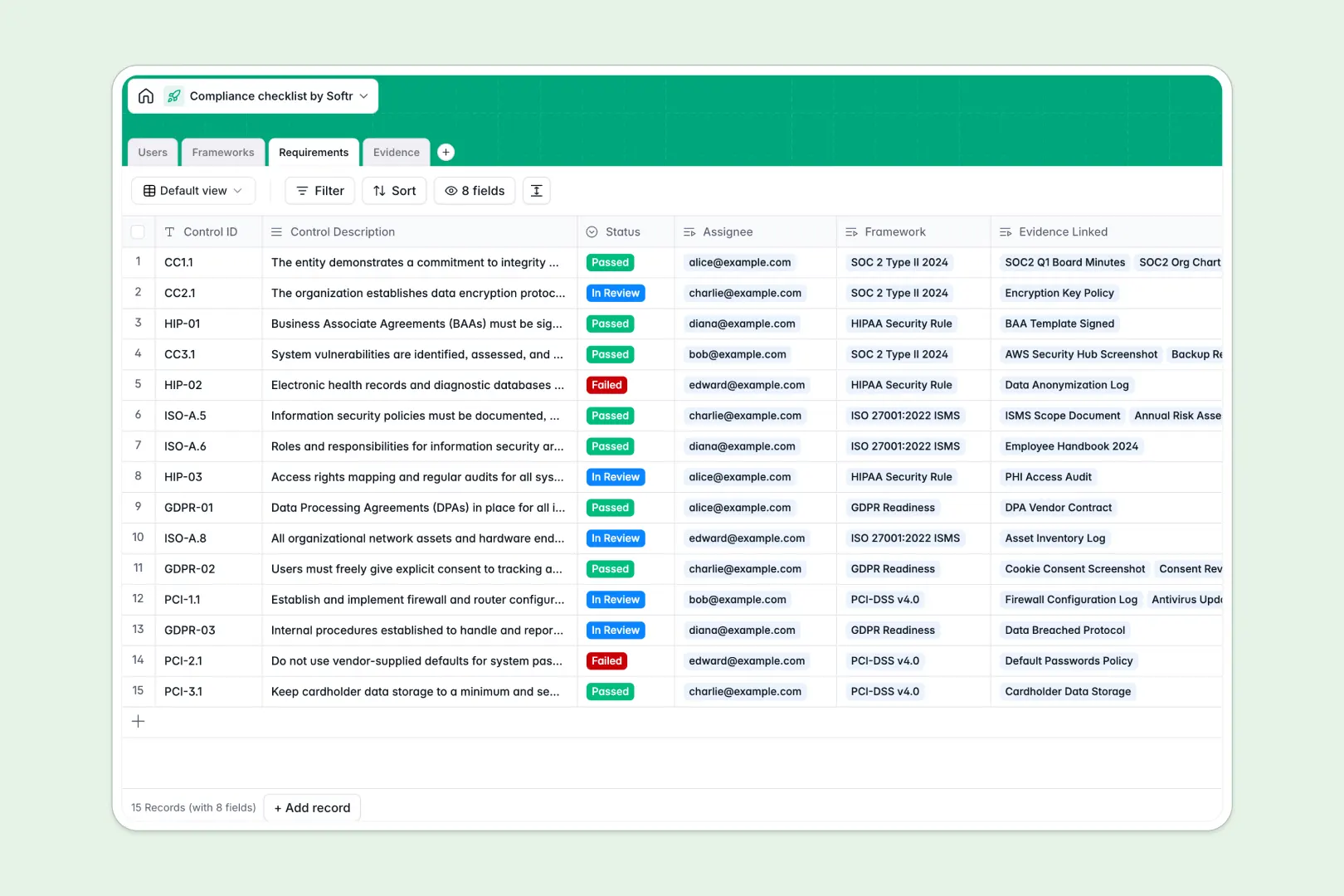Add a new row with the plus below PCI-3.1
The height and width of the screenshot is (896, 1344).
click(138, 721)
